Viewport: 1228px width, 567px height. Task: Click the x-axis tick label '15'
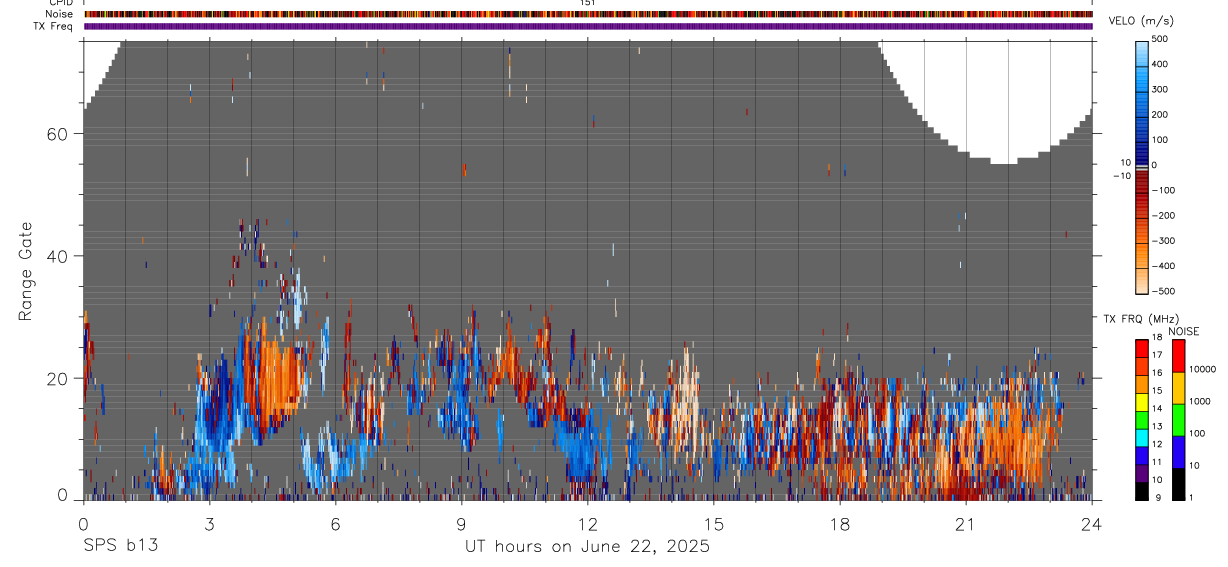[x=713, y=524]
